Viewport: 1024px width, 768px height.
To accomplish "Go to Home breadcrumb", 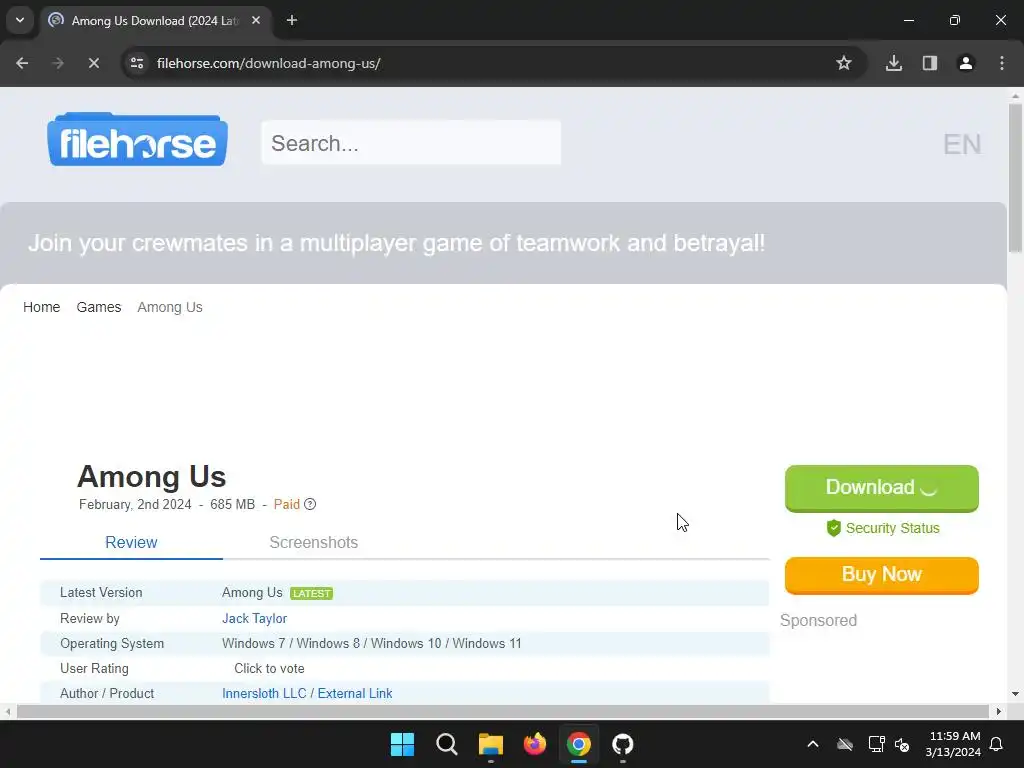I will pyautogui.click(x=42, y=307).
